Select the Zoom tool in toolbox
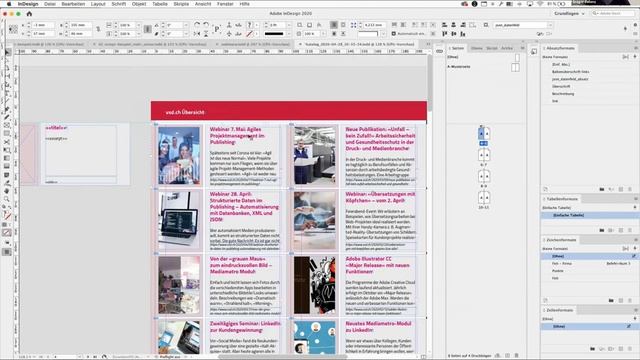Viewport: 640px width, 360px height. pyautogui.click(x=7, y=199)
